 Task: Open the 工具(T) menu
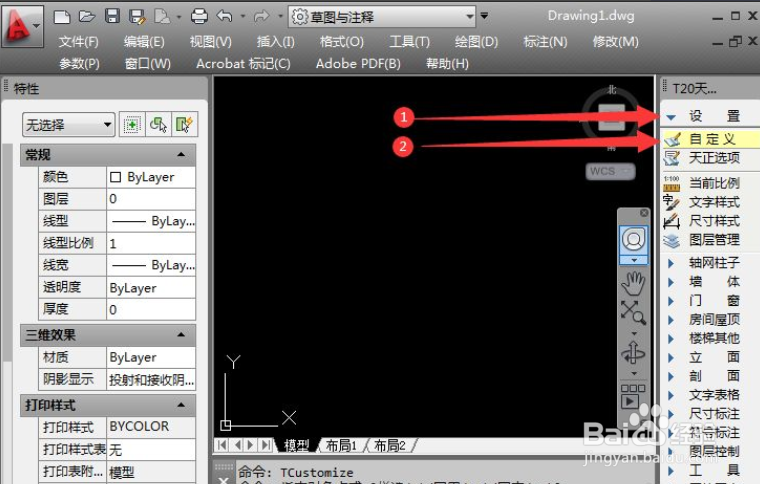click(x=410, y=42)
